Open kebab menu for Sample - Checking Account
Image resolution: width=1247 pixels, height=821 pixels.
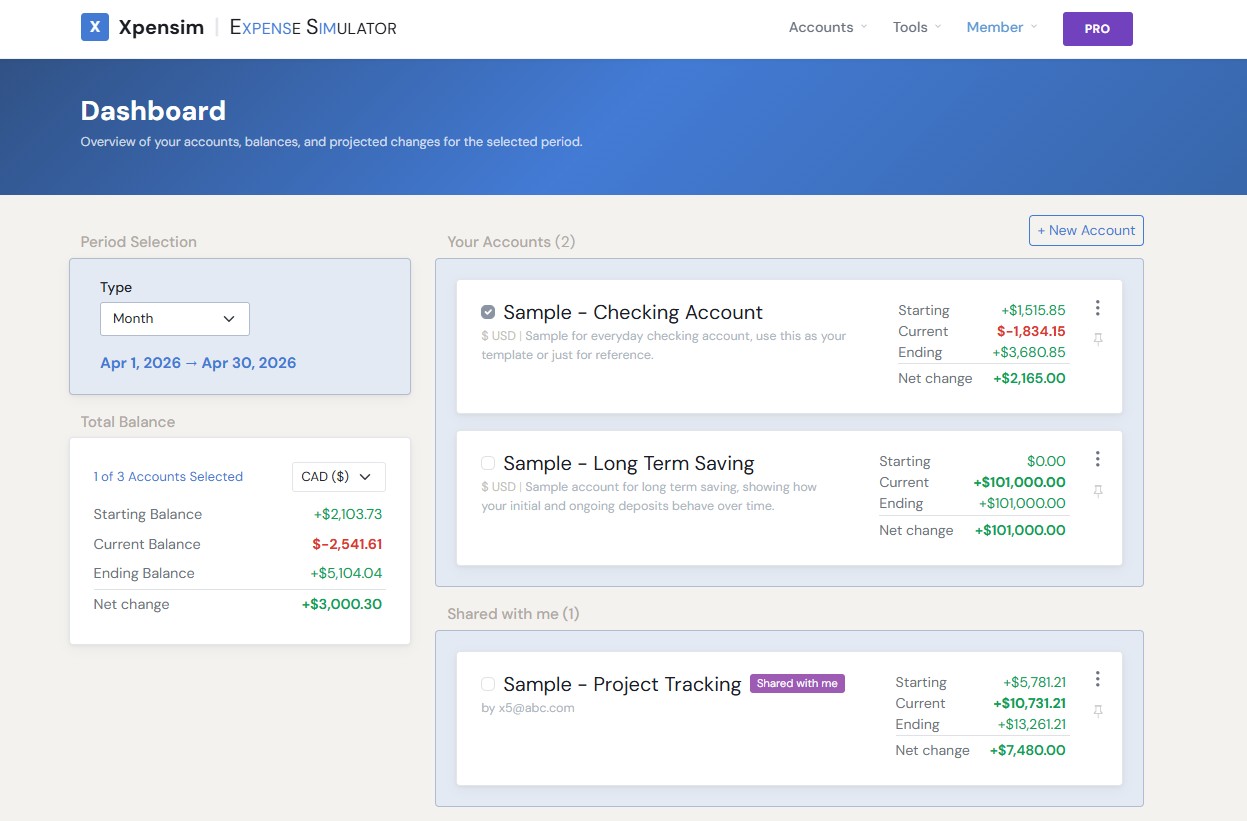click(x=1097, y=308)
